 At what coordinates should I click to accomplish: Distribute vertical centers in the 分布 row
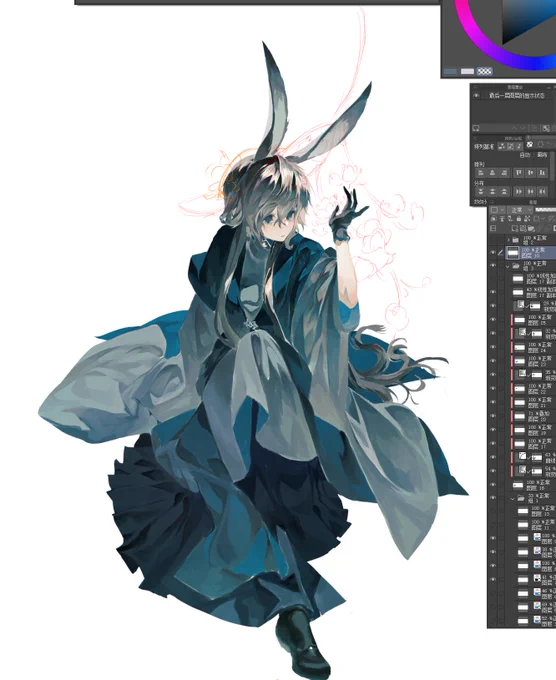coord(492,191)
